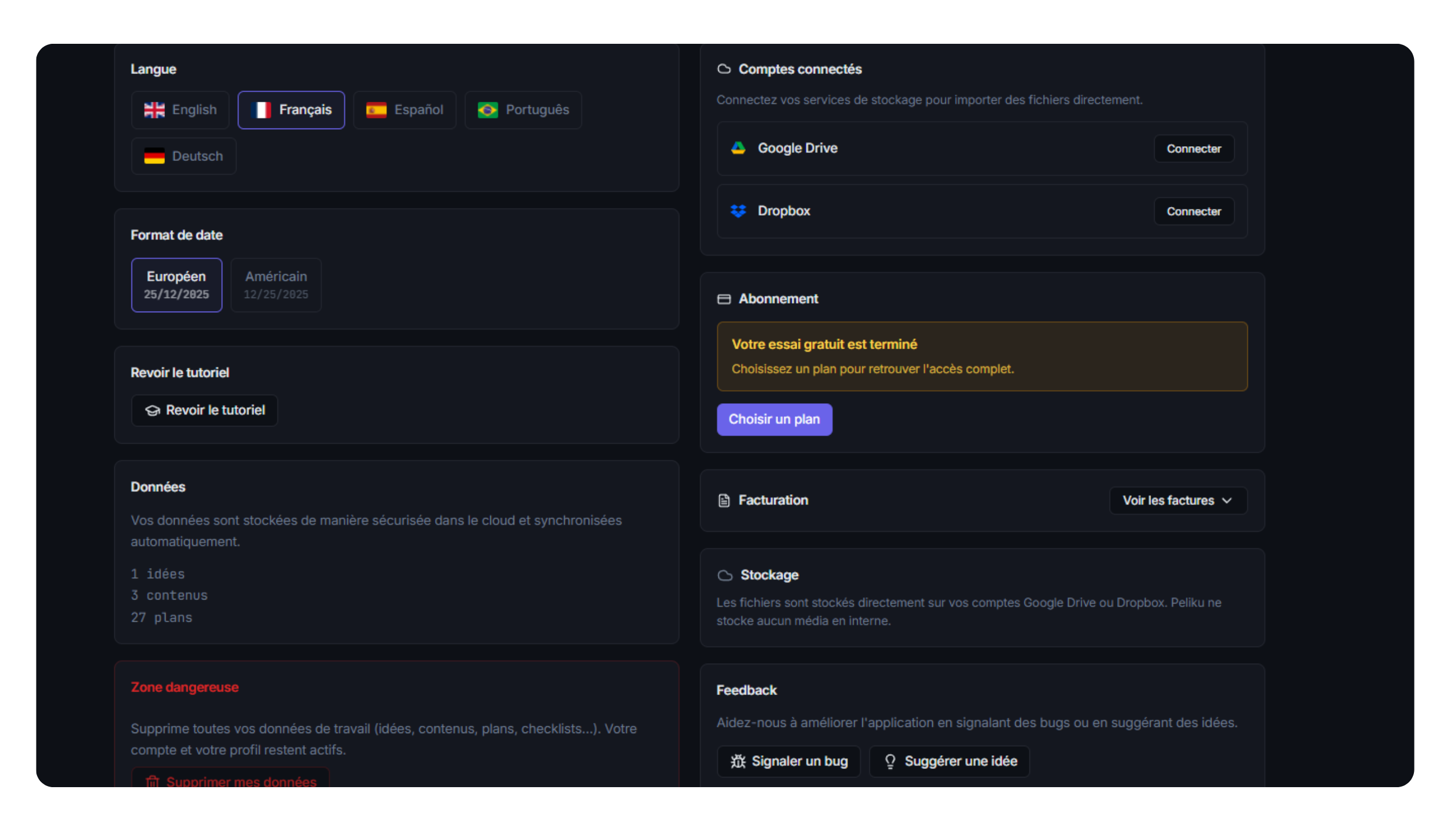
Task: Select the Américain date format
Action: [x=276, y=284]
